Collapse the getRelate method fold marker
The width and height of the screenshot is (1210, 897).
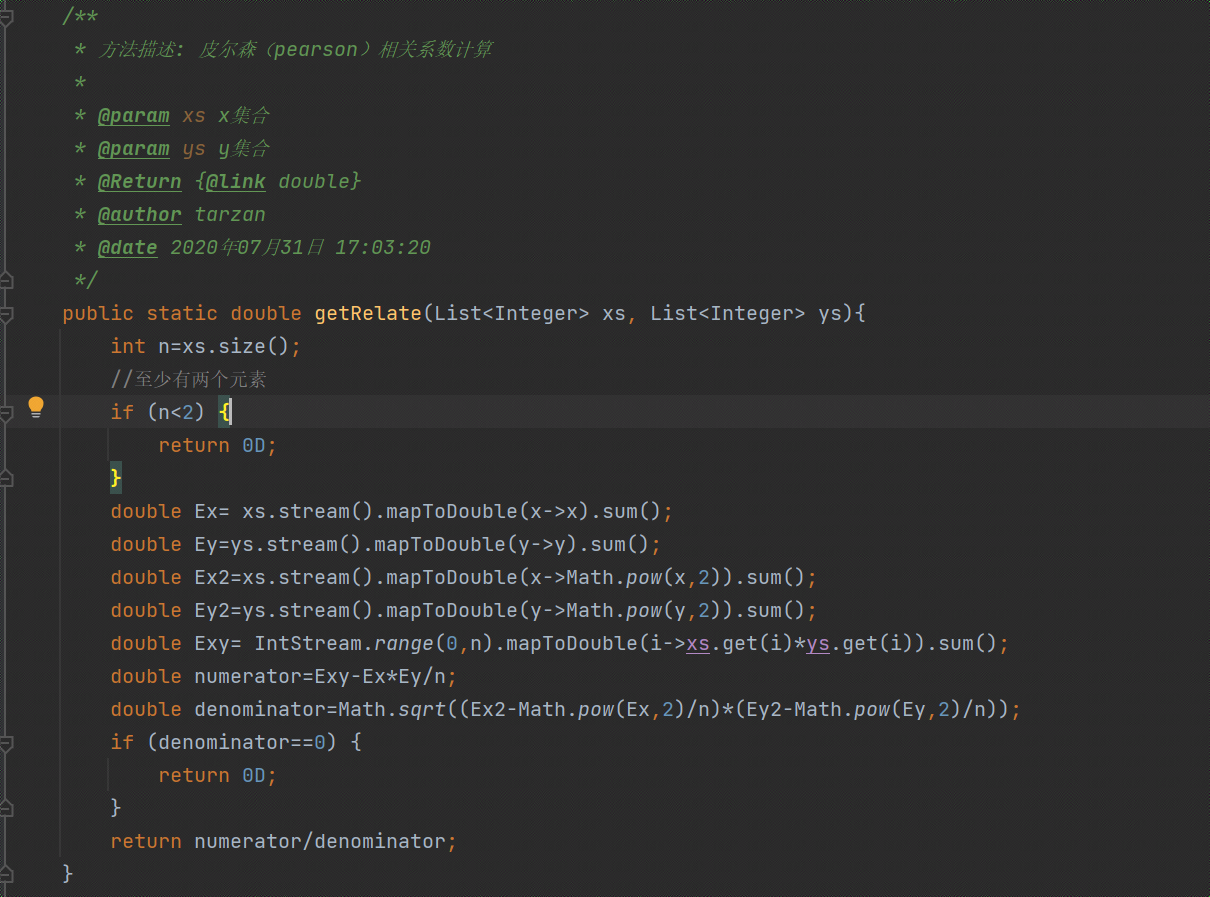tap(6, 314)
